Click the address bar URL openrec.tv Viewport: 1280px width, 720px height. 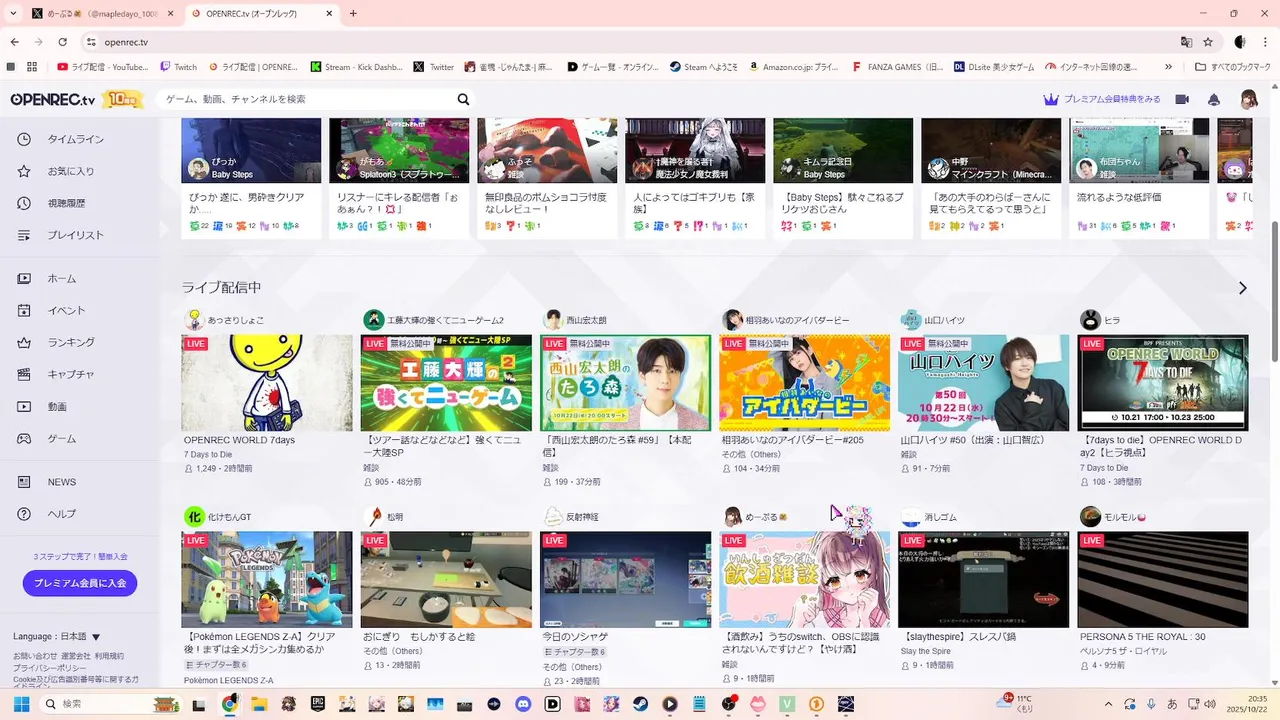click(x=126, y=42)
